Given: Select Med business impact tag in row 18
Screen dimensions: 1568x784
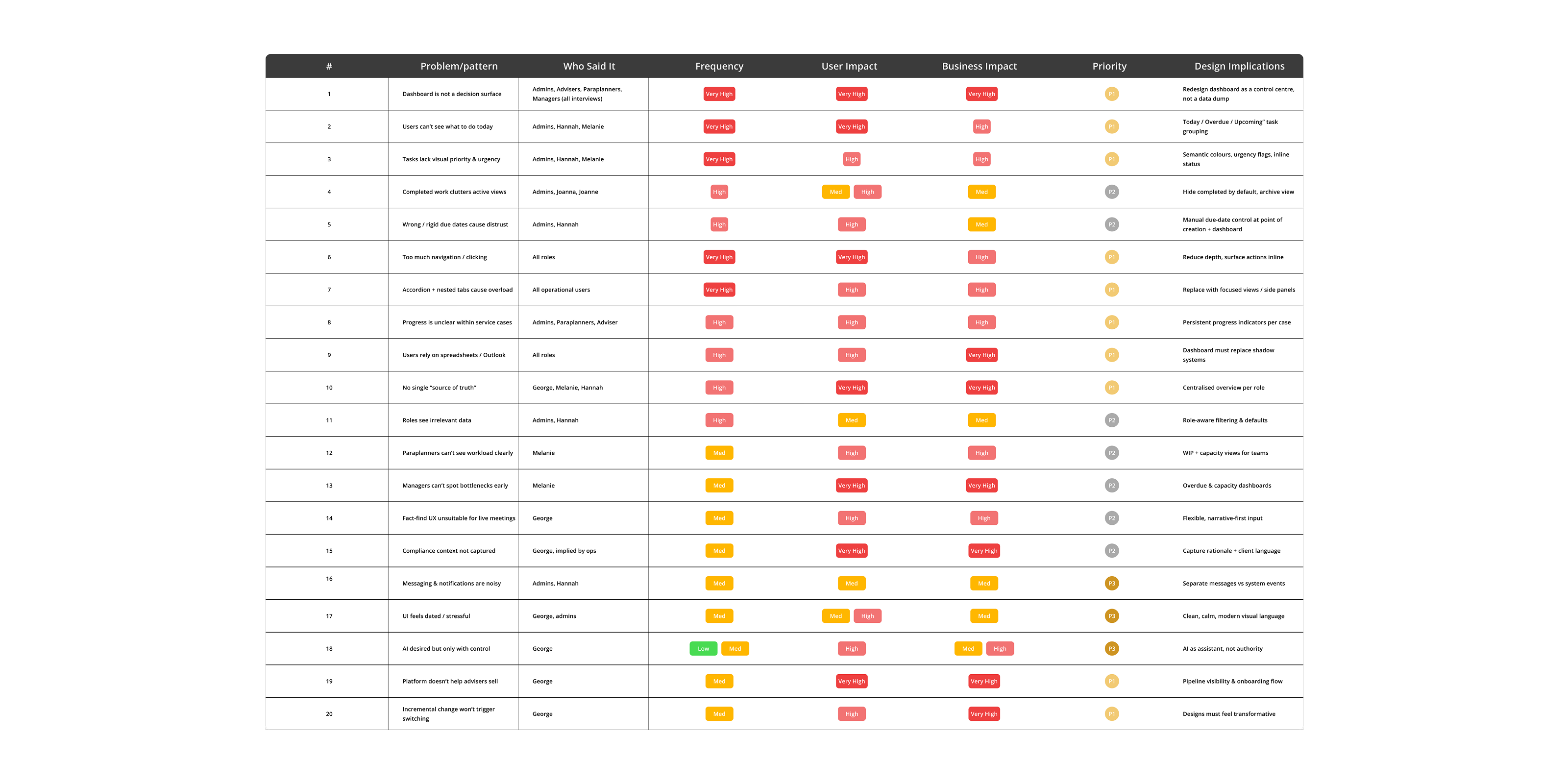Looking at the screenshot, I should 968,649.
